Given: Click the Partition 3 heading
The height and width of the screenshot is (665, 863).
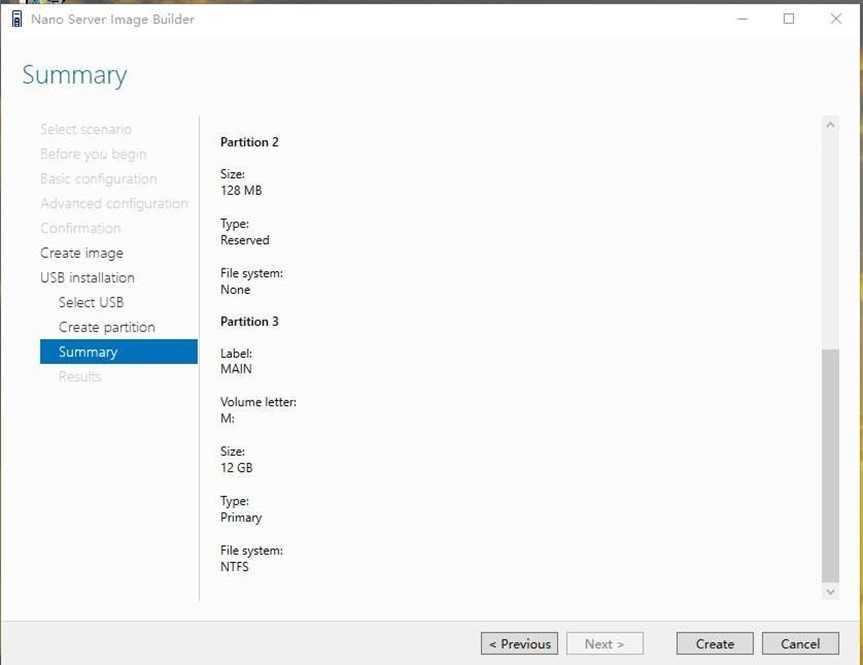Looking at the screenshot, I should point(249,321).
